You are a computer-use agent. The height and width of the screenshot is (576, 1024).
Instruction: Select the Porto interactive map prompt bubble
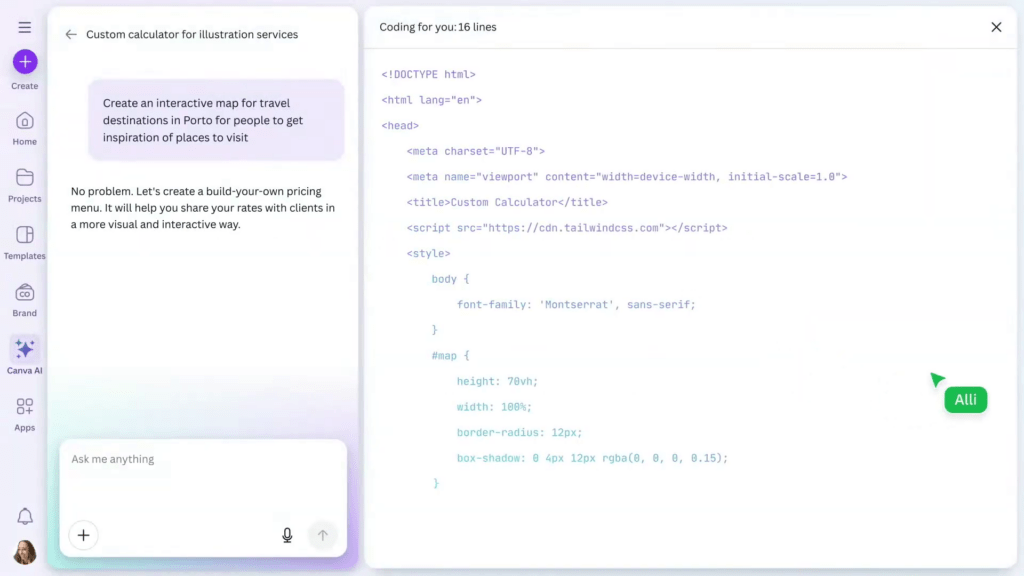216,120
